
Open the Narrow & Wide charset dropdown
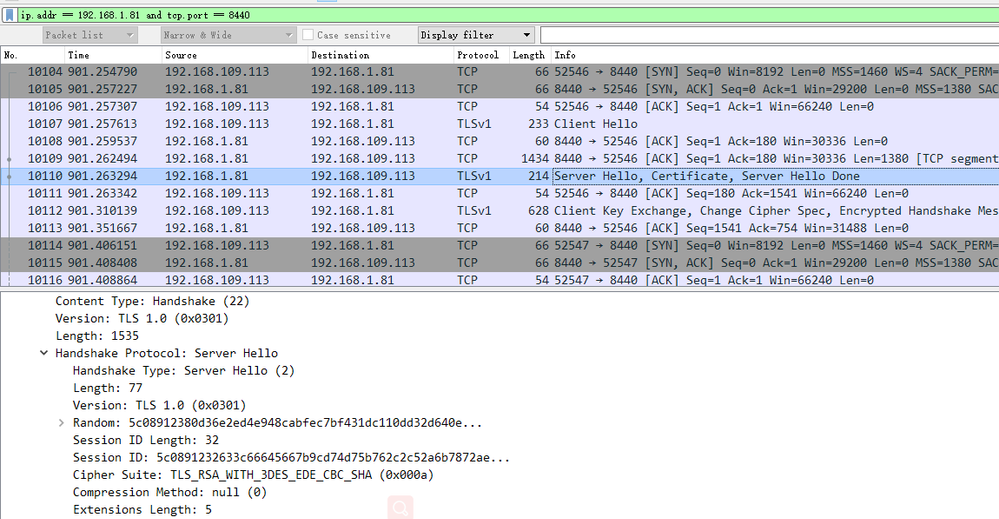[227, 35]
